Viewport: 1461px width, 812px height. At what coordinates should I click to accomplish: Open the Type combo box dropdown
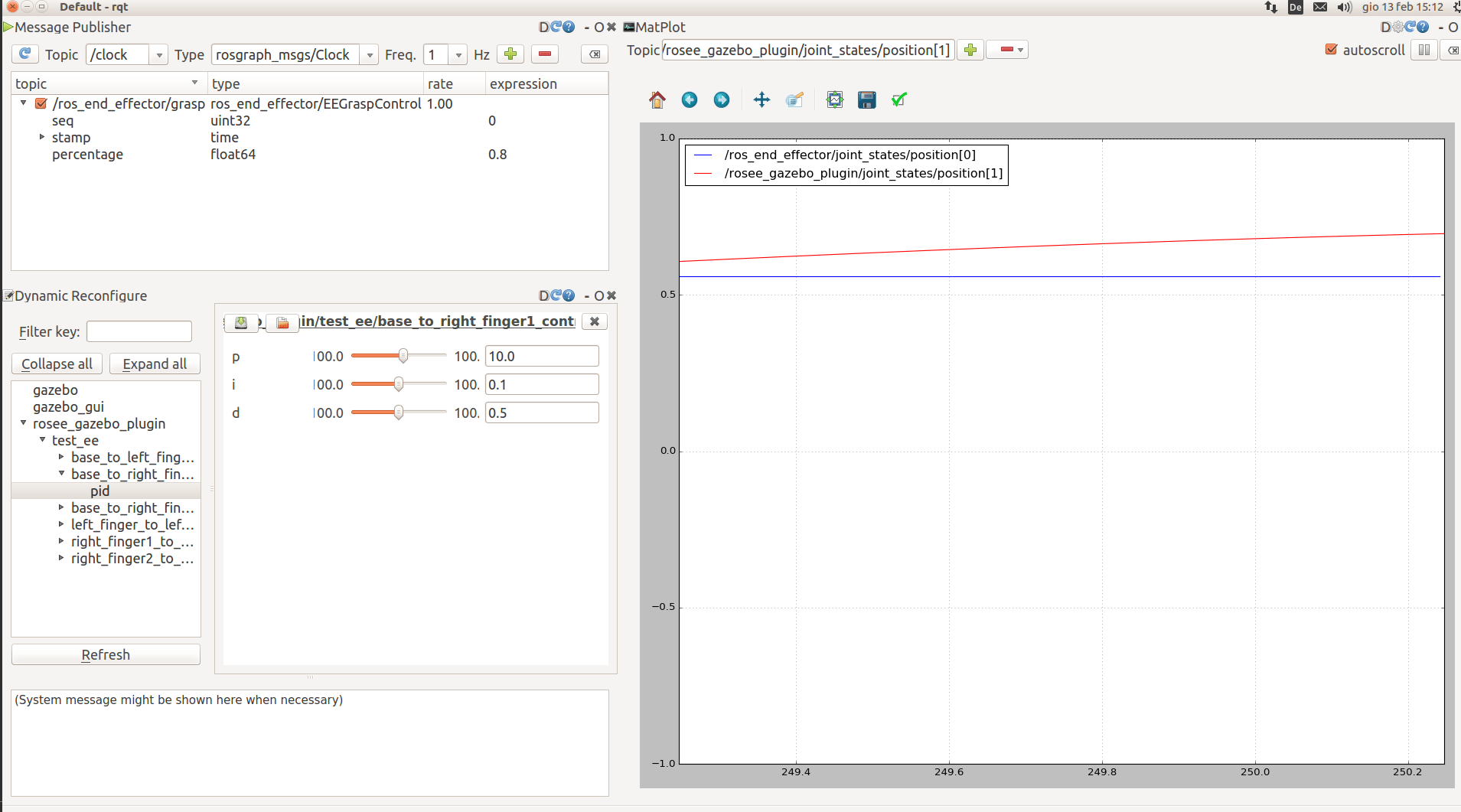pos(370,54)
